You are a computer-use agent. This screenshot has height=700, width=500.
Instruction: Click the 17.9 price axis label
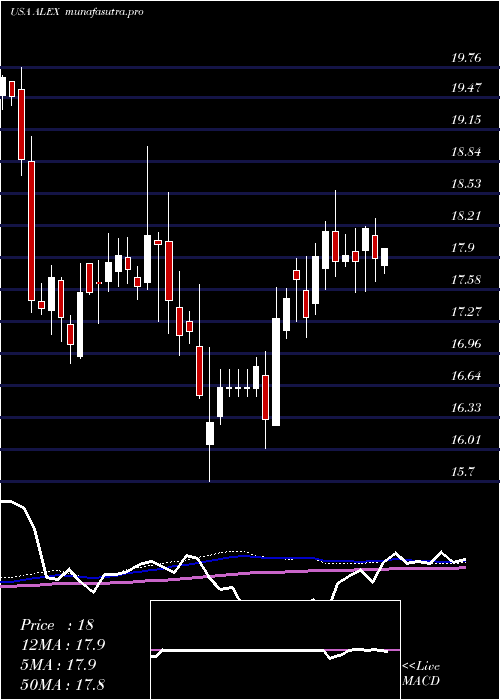coord(462,248)
